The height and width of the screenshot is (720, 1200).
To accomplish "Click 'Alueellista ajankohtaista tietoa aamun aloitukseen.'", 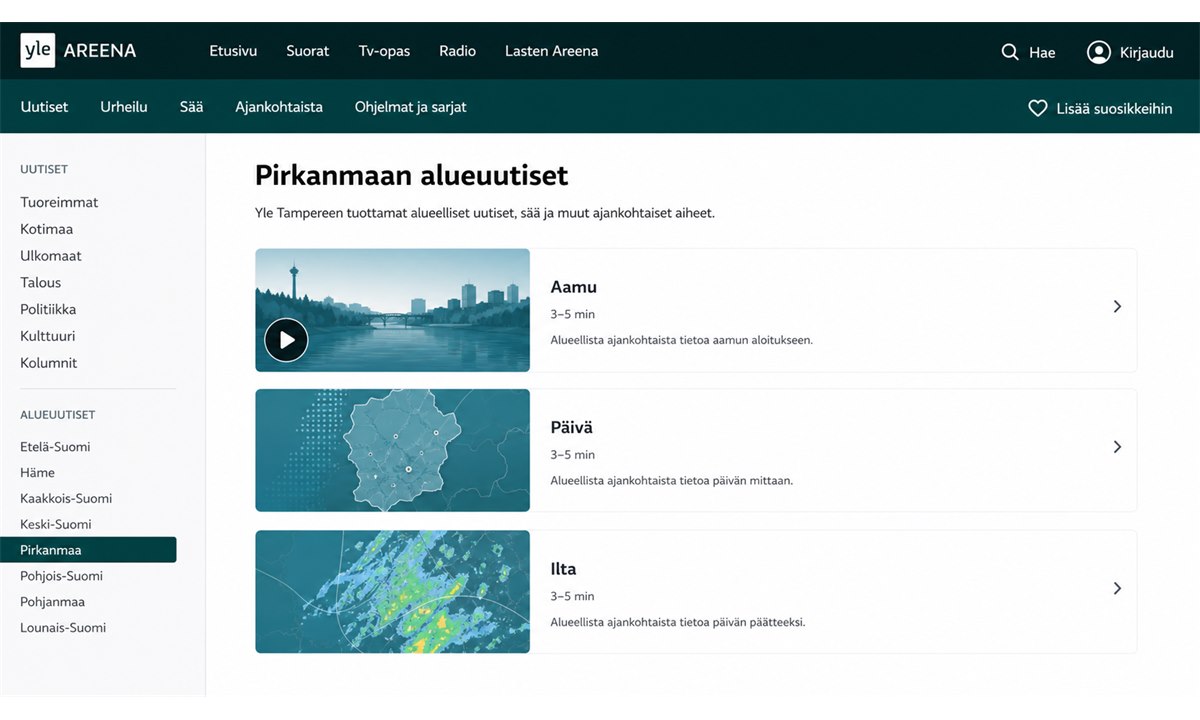I will click(681, 340).
